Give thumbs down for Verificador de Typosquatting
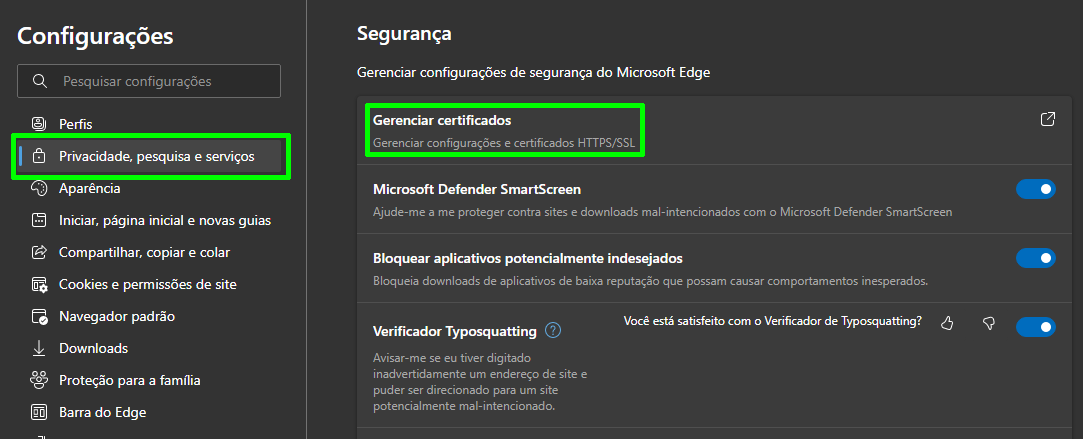The height and width of the screenshot is (439, 1083). pos(988,323)
